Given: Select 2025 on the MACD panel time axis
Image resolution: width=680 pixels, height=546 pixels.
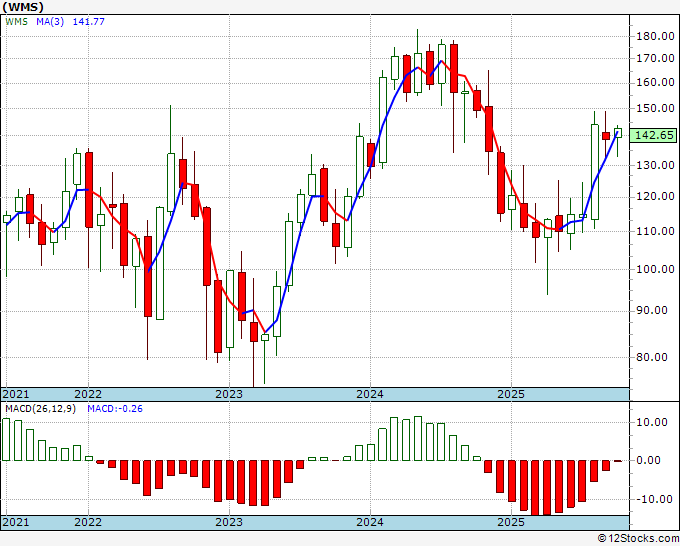Looking at the screenshot, I should (511, 522).
